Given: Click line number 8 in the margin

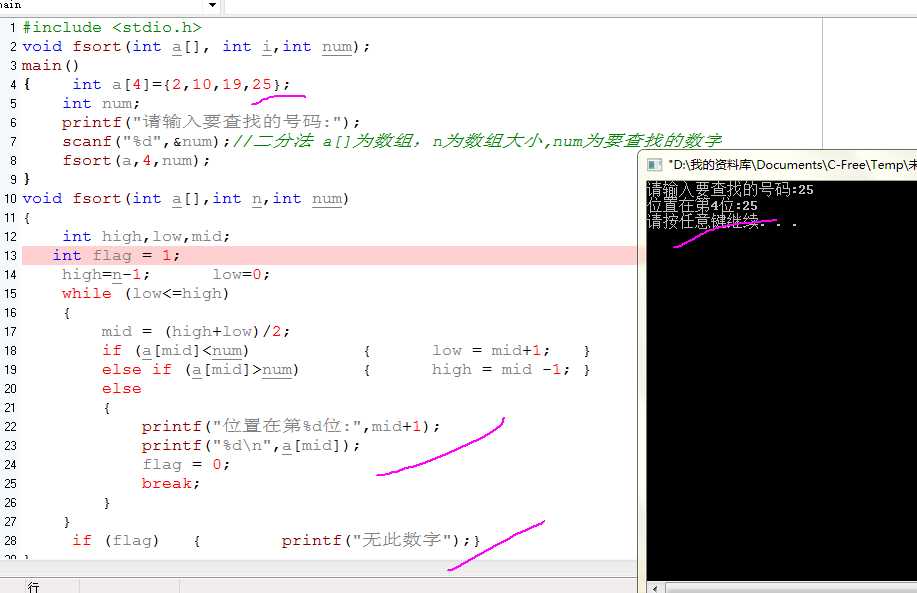Looking at the screenshot, I should 13,160.
